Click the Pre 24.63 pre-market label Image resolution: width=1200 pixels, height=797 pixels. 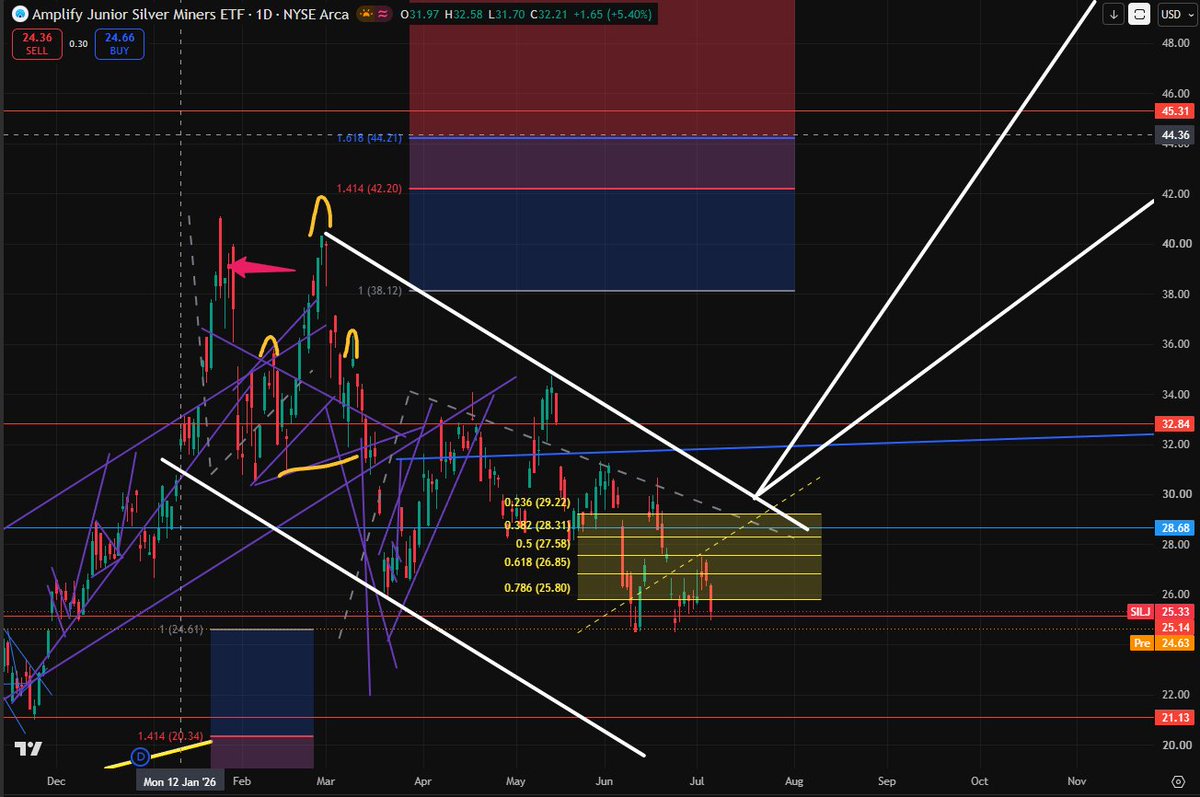click(x=1160, y=644)
